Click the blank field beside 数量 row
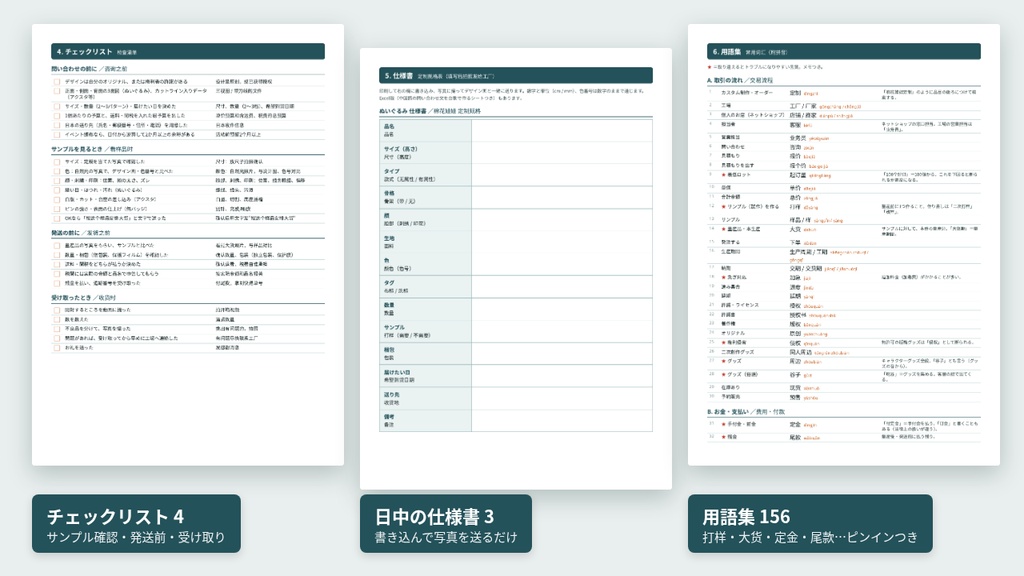1024x576 pixels. tap(562, 309)
